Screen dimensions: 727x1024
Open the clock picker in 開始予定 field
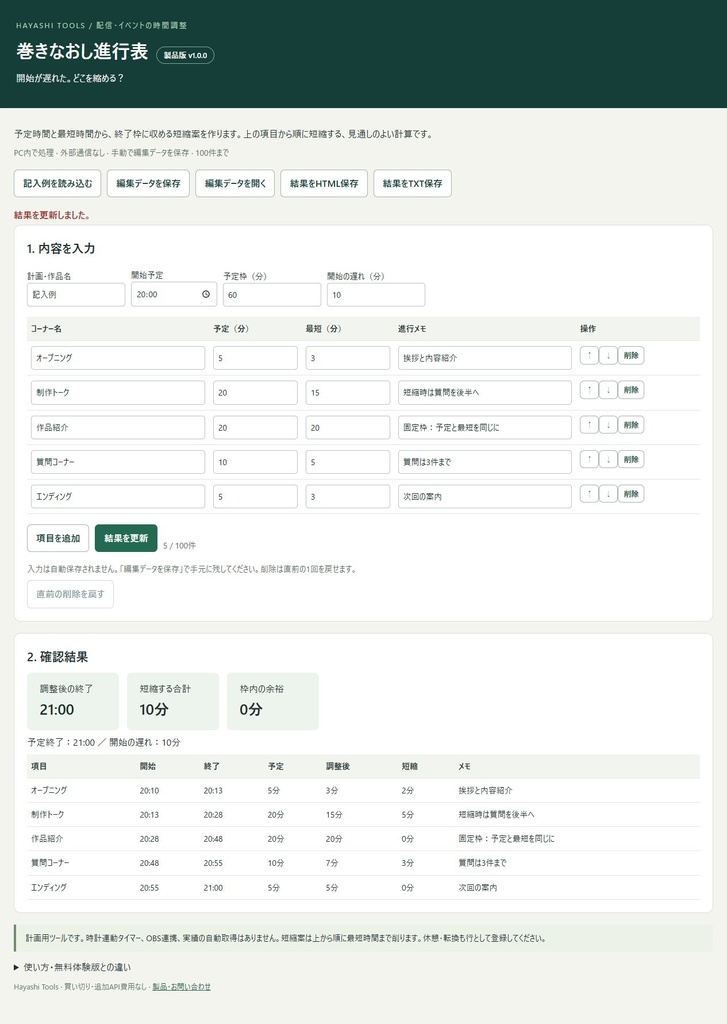coord(206,295)
